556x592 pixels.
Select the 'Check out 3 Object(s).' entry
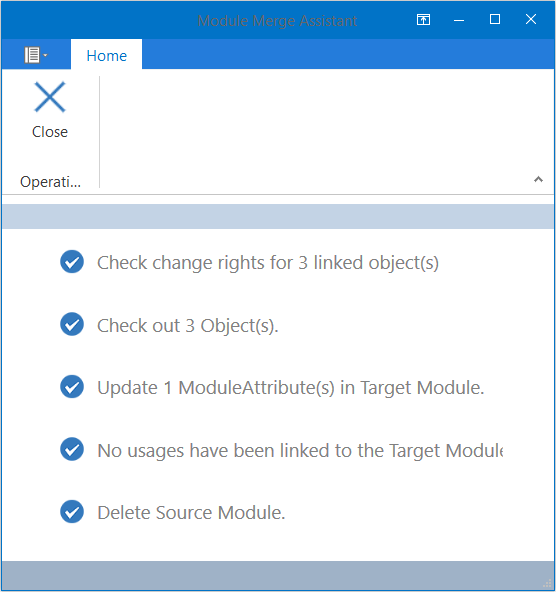tap(188, 325)
